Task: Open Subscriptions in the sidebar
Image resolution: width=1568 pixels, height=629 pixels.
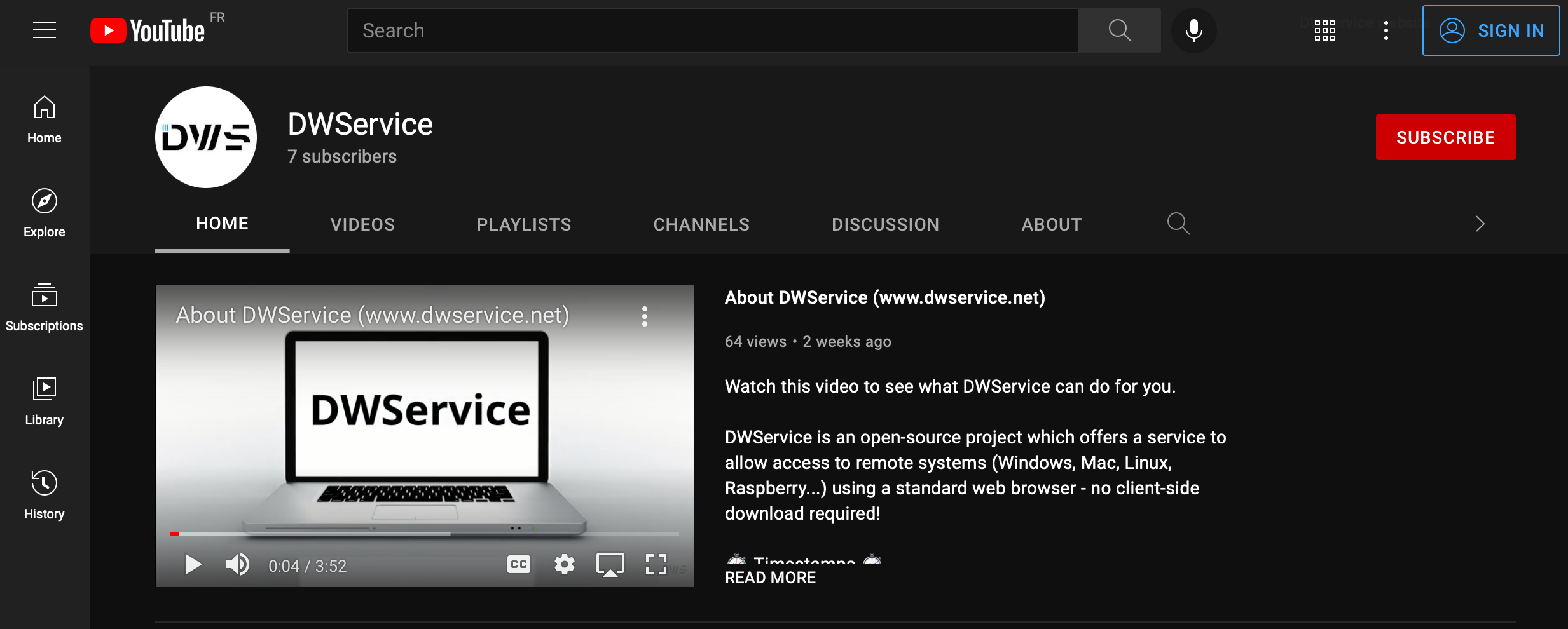Action: pyautogui.click(x=45, y=308)
